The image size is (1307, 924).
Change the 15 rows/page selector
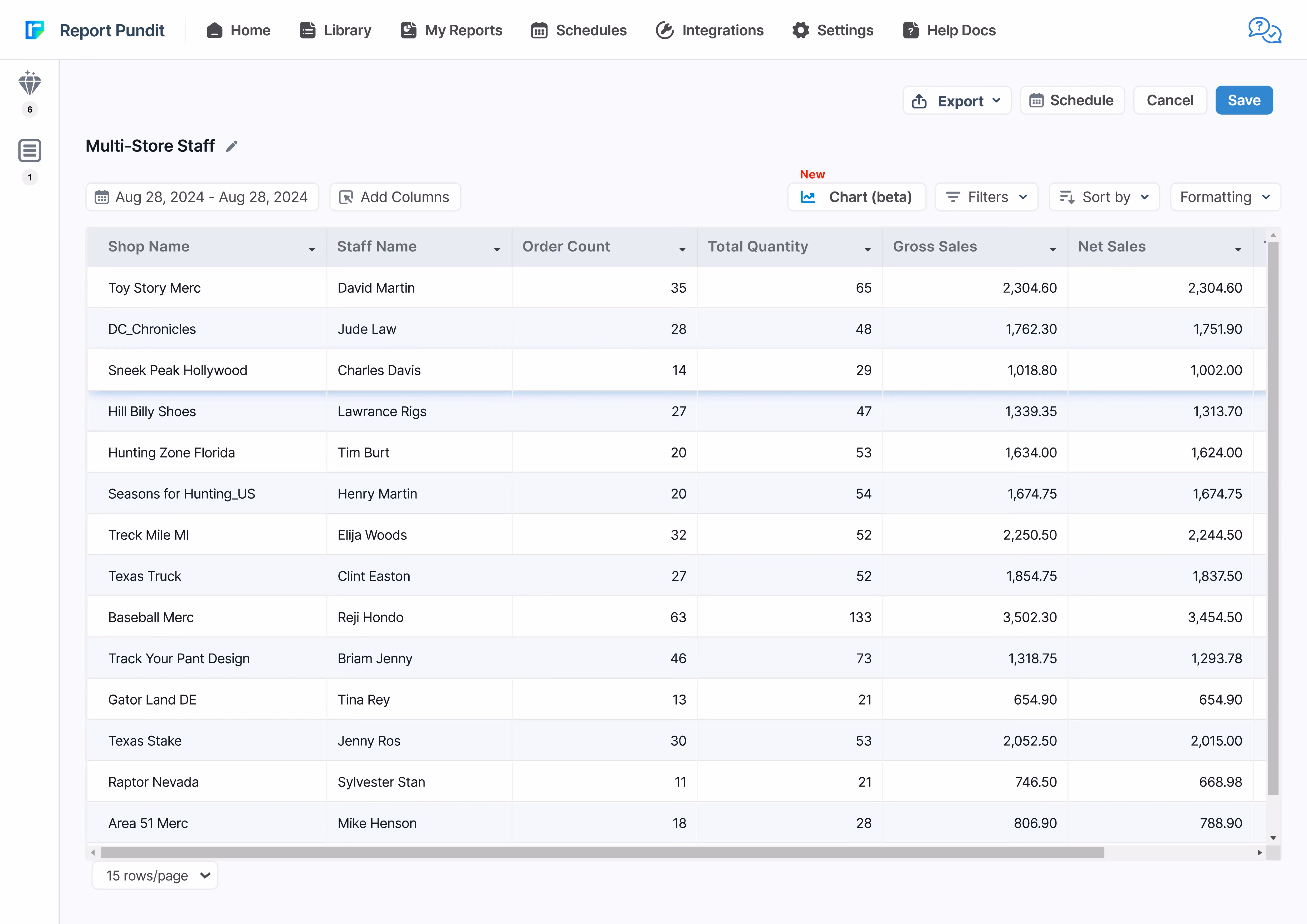(155, 875)
